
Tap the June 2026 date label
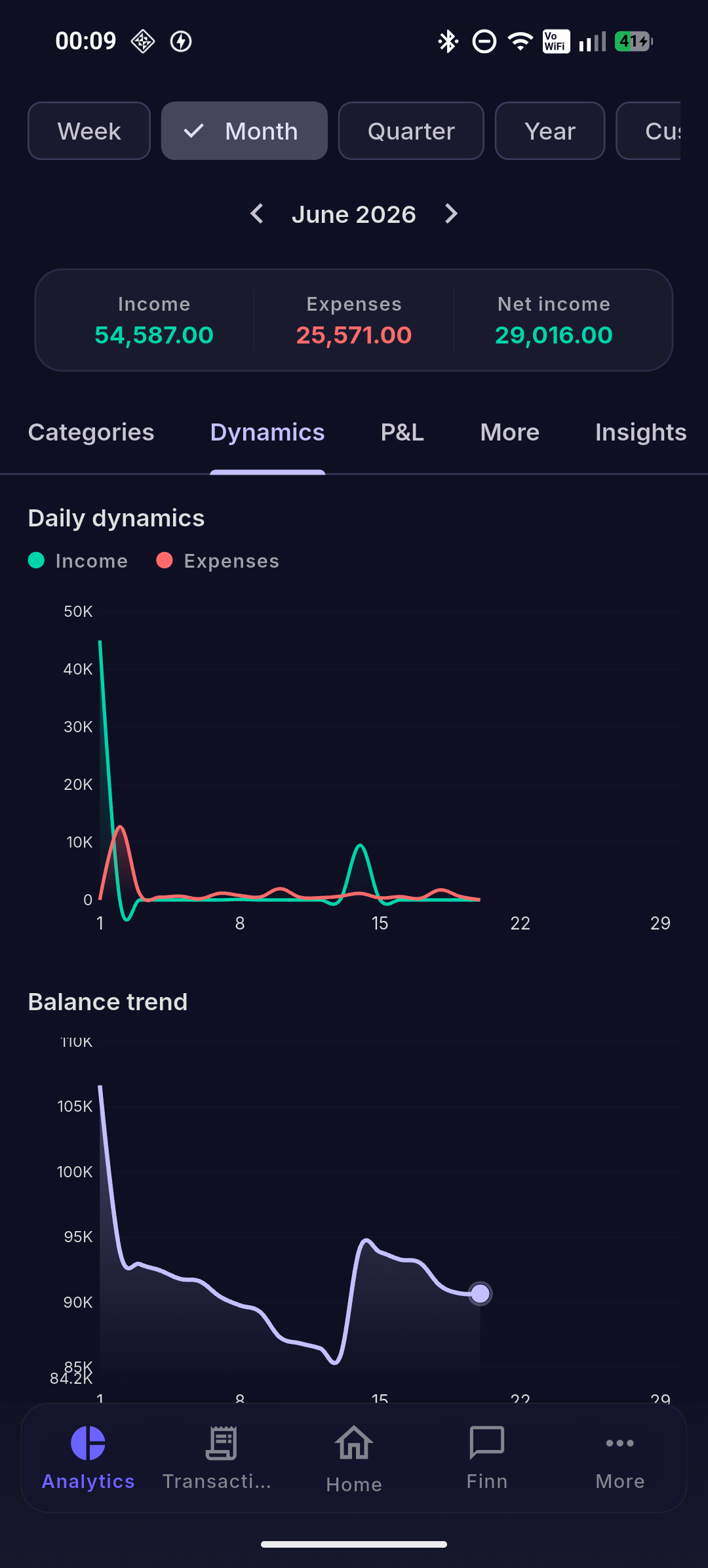coord(354,214)
